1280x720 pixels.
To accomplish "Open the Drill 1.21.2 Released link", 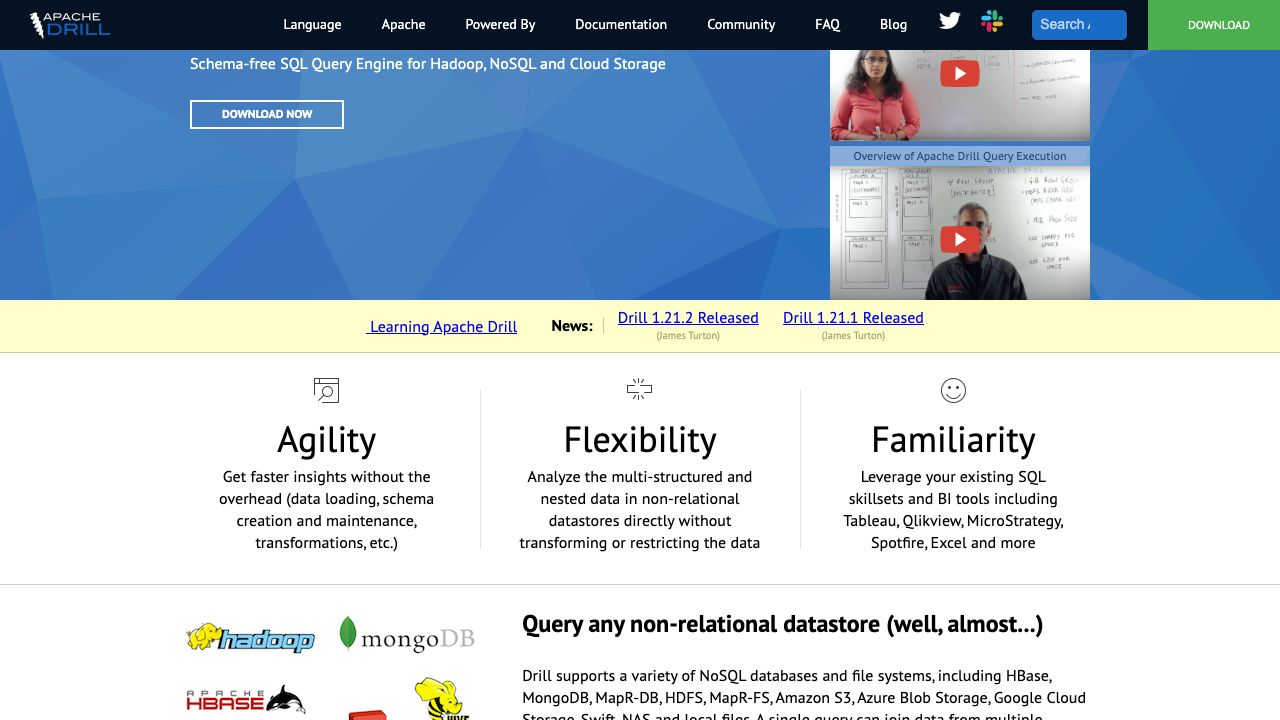I will click(688, 318).
